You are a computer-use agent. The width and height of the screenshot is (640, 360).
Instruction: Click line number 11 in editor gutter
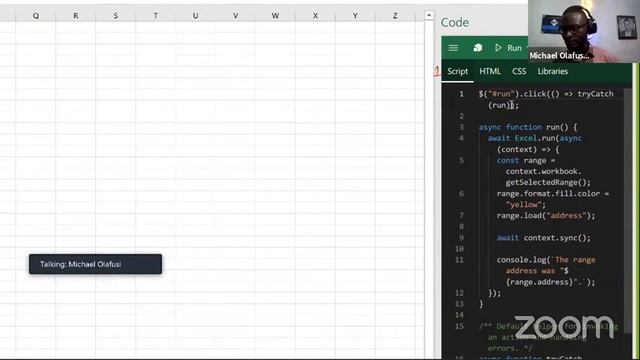(460, 260)
